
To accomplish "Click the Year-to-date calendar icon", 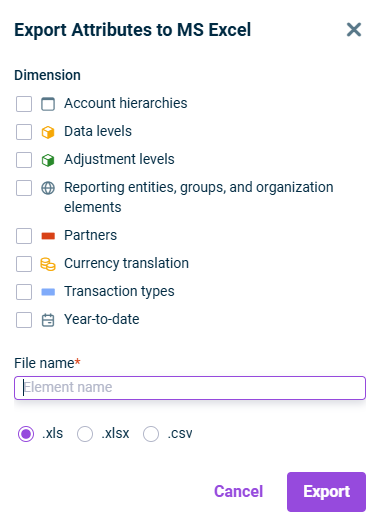I will (x=48, y=320).
